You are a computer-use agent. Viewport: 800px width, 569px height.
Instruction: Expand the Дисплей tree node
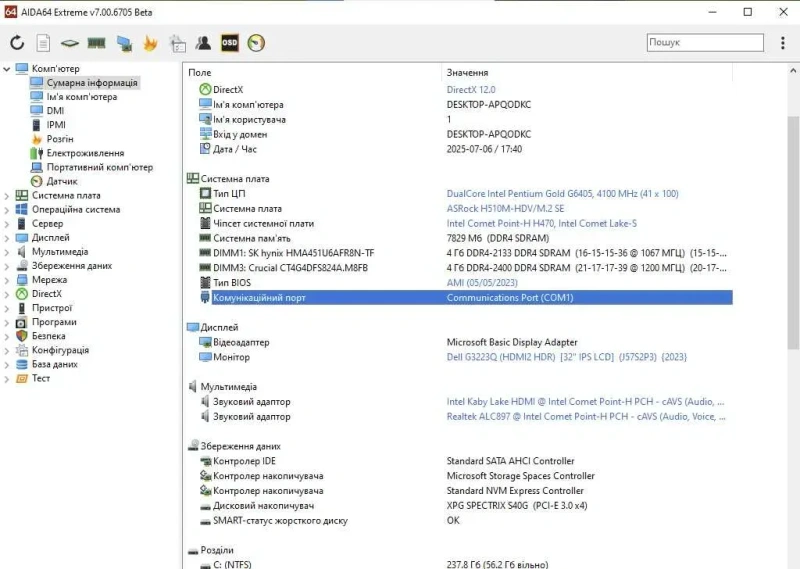[7, 238]
